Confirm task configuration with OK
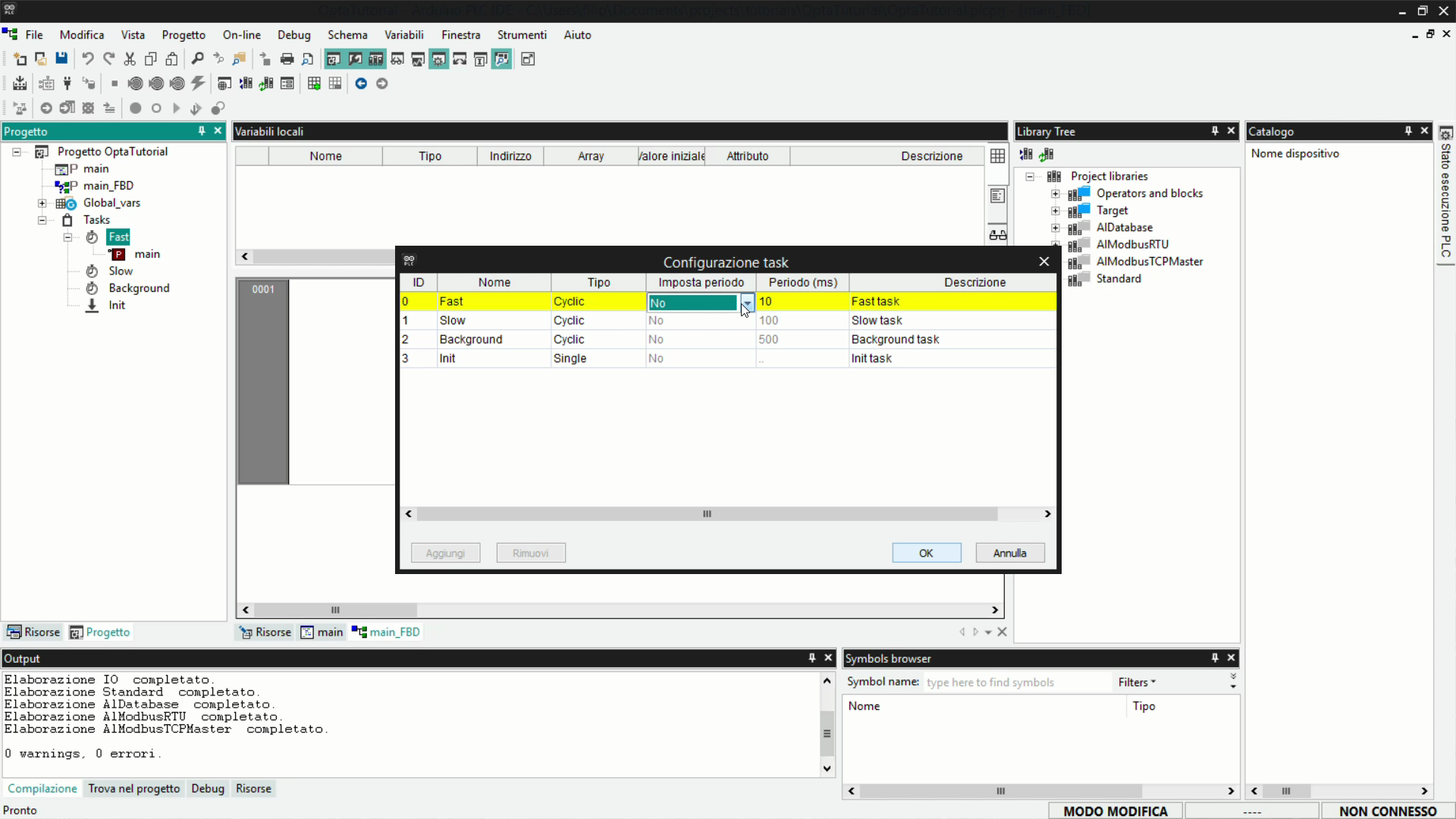This screenshot has width=1456, height=819. [x=926, y=553]
